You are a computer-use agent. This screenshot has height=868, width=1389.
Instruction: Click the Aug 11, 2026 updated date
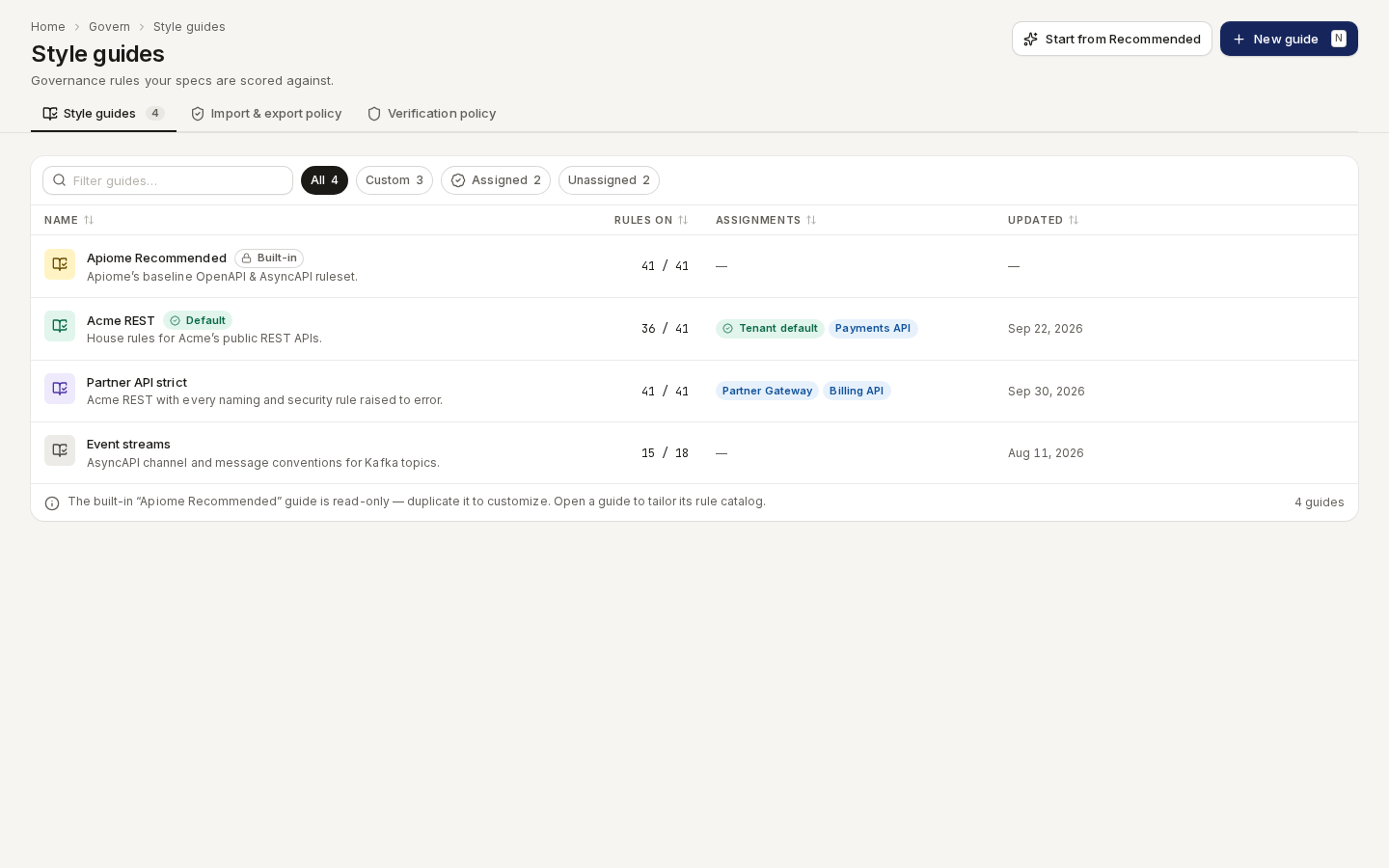pos(1046,453)
